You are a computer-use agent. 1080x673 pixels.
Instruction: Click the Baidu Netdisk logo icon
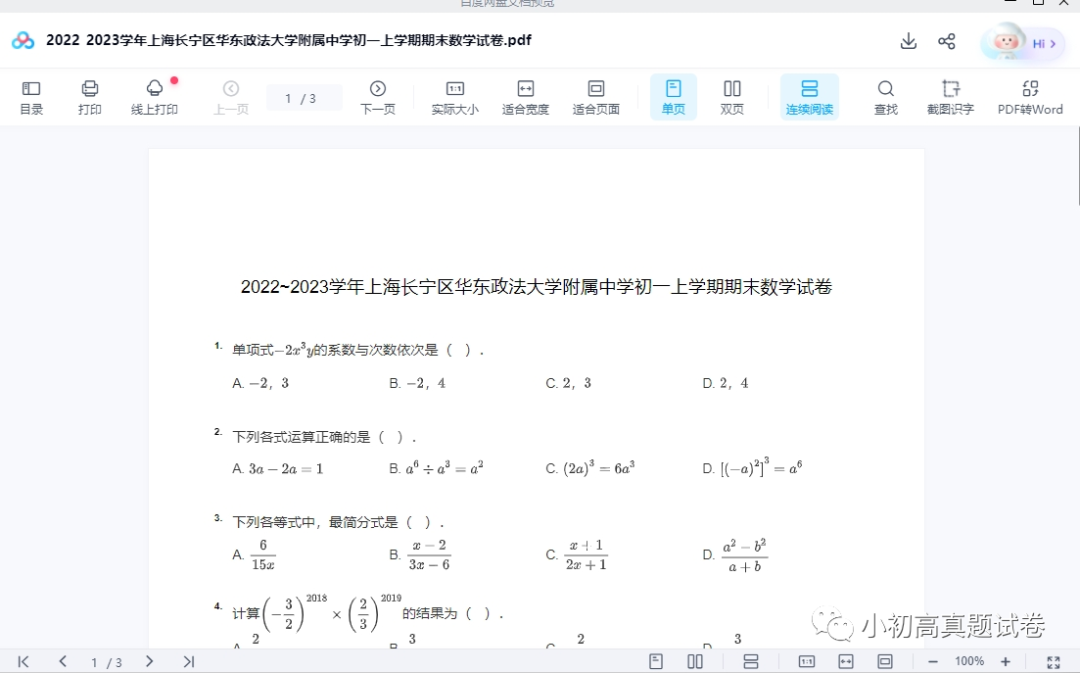(x=23, y=41)
